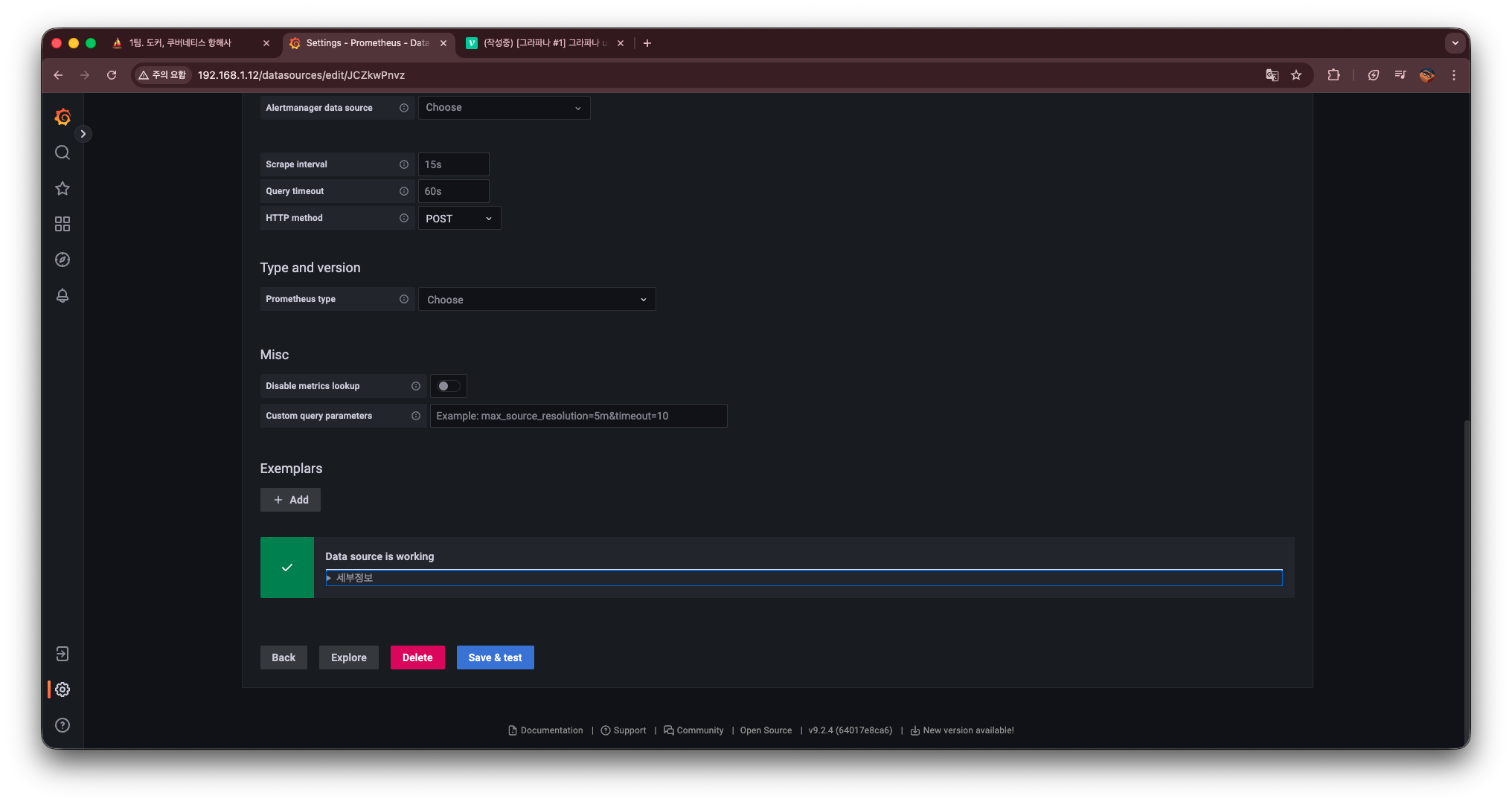Viewport: 1512px width, 804px height.
Task: Click the Save & test button
Action: point(495,657)
